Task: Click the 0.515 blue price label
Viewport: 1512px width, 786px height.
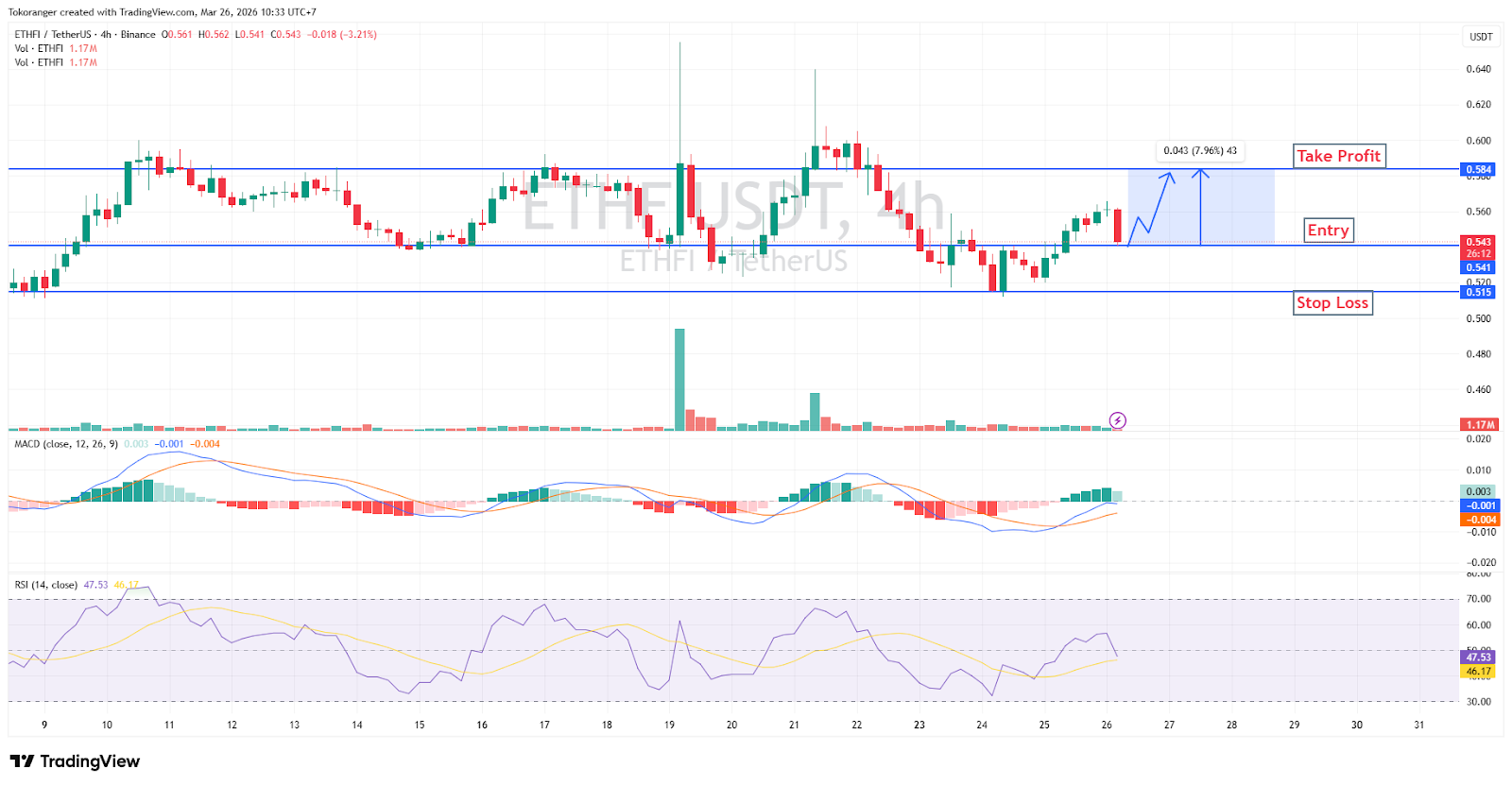Action: 1478,293
